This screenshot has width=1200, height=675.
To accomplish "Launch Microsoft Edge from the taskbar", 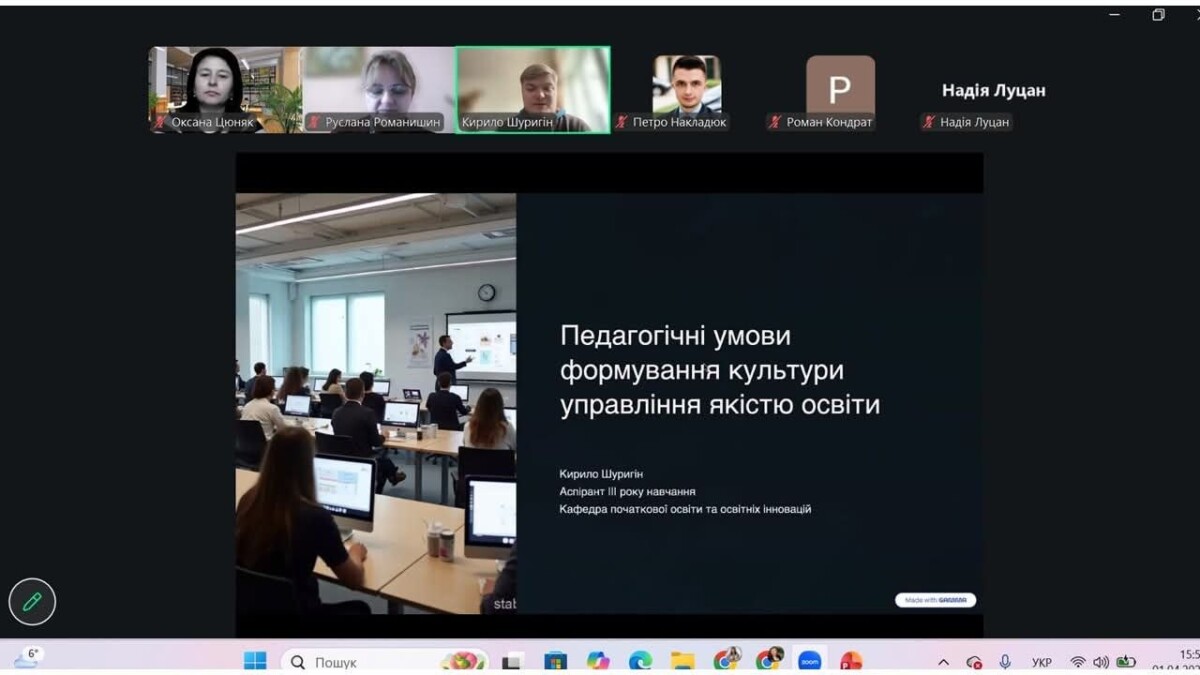I will [640, 661].
